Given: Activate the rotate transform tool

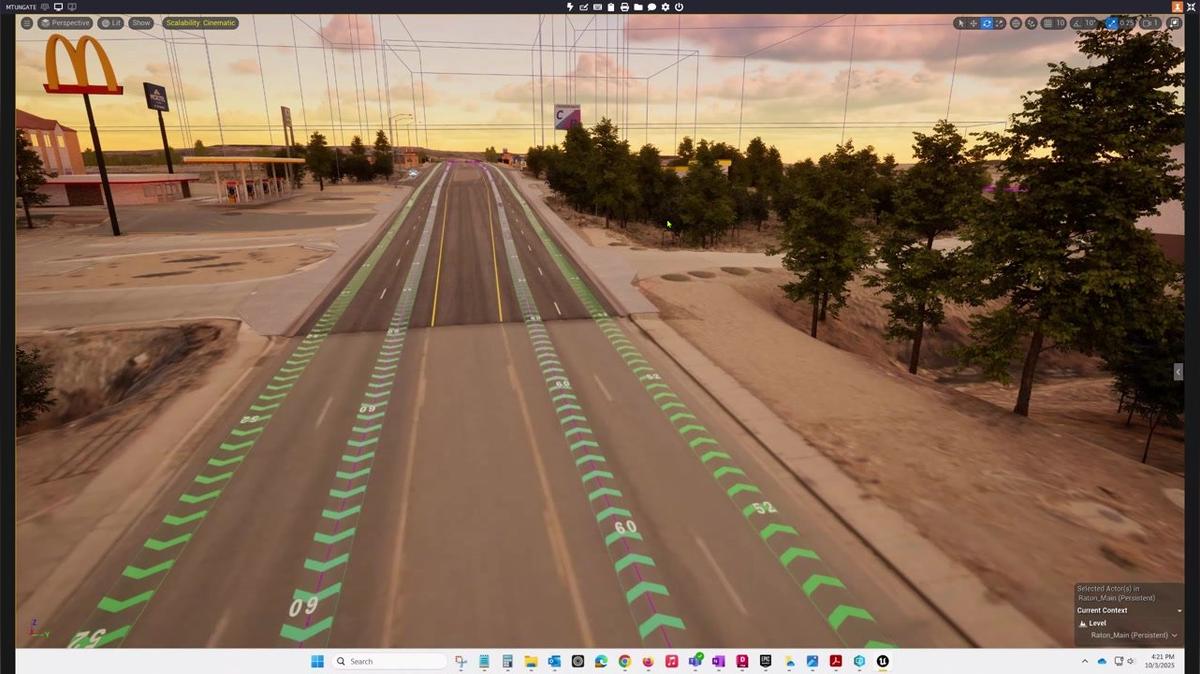Looking at the screenshot, I should pos(987,23).
